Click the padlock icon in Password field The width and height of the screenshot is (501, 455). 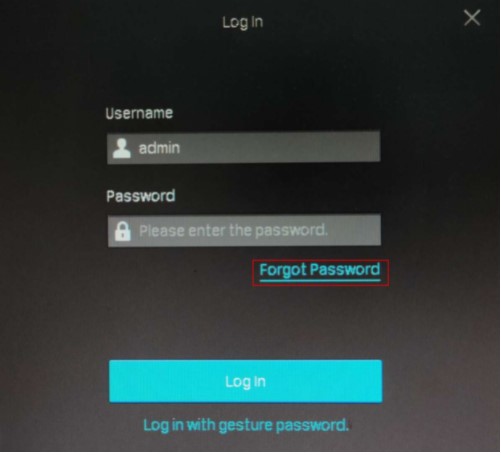point(122,231)
